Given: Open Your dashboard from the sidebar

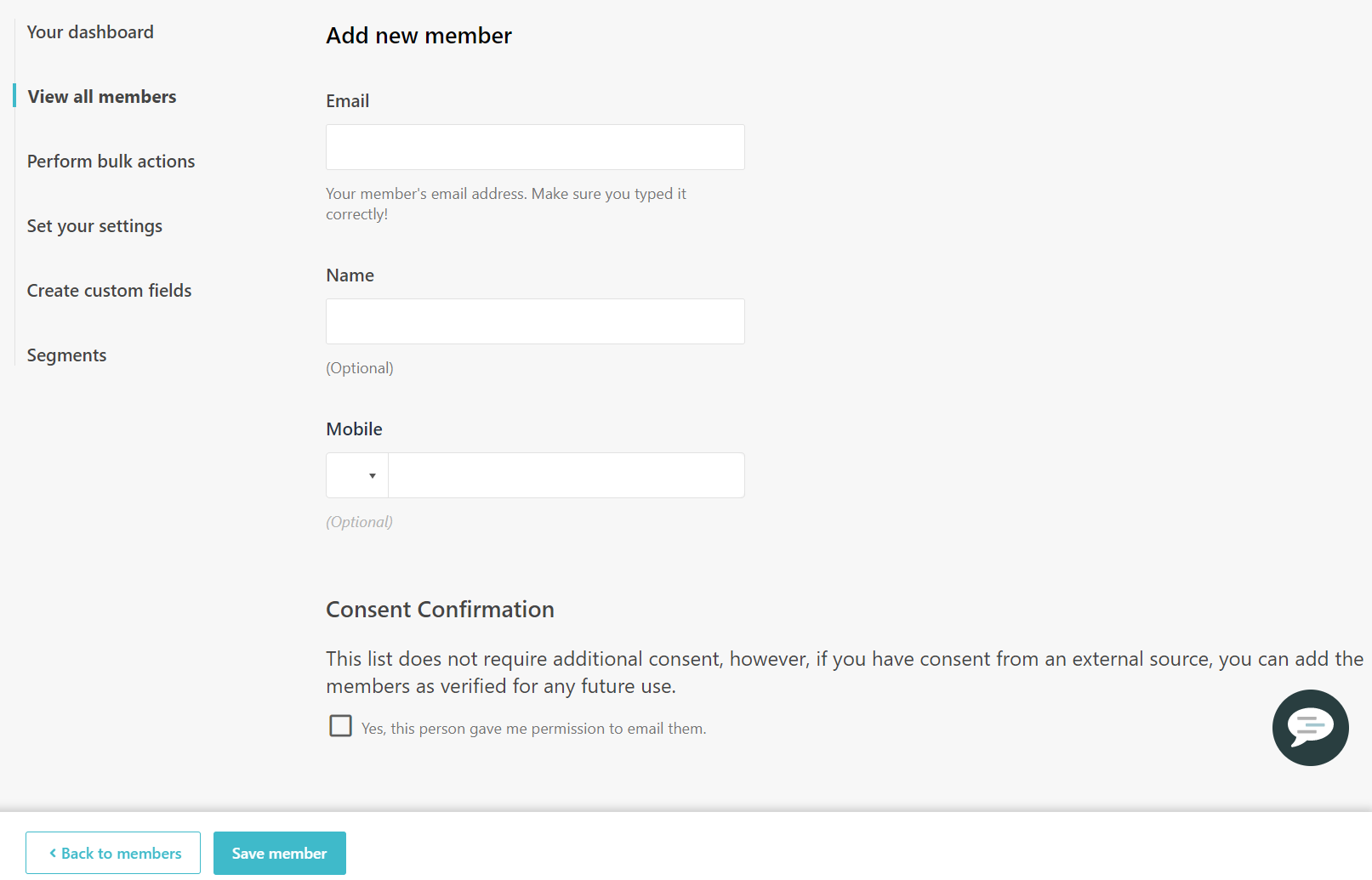Looking at the screenshot, I should coord(90,31).
